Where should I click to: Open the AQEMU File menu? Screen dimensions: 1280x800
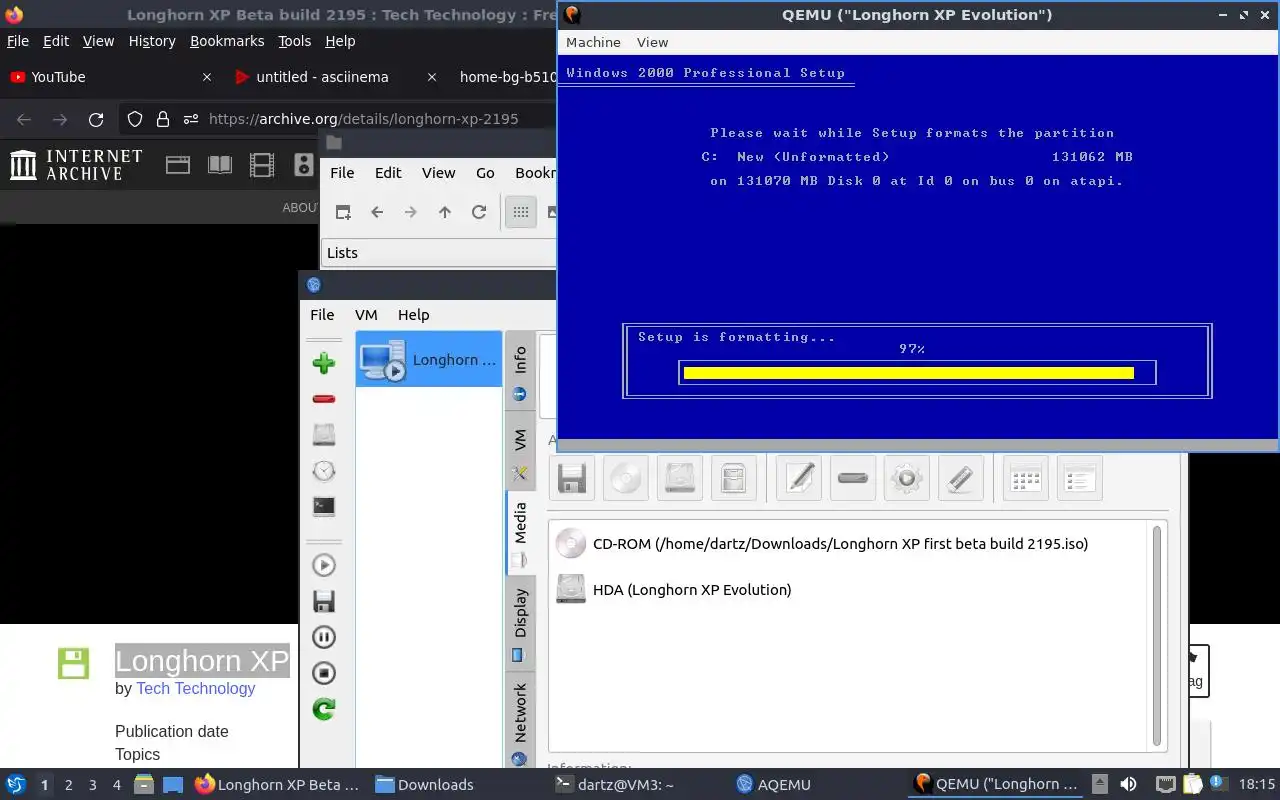point(322,314)
